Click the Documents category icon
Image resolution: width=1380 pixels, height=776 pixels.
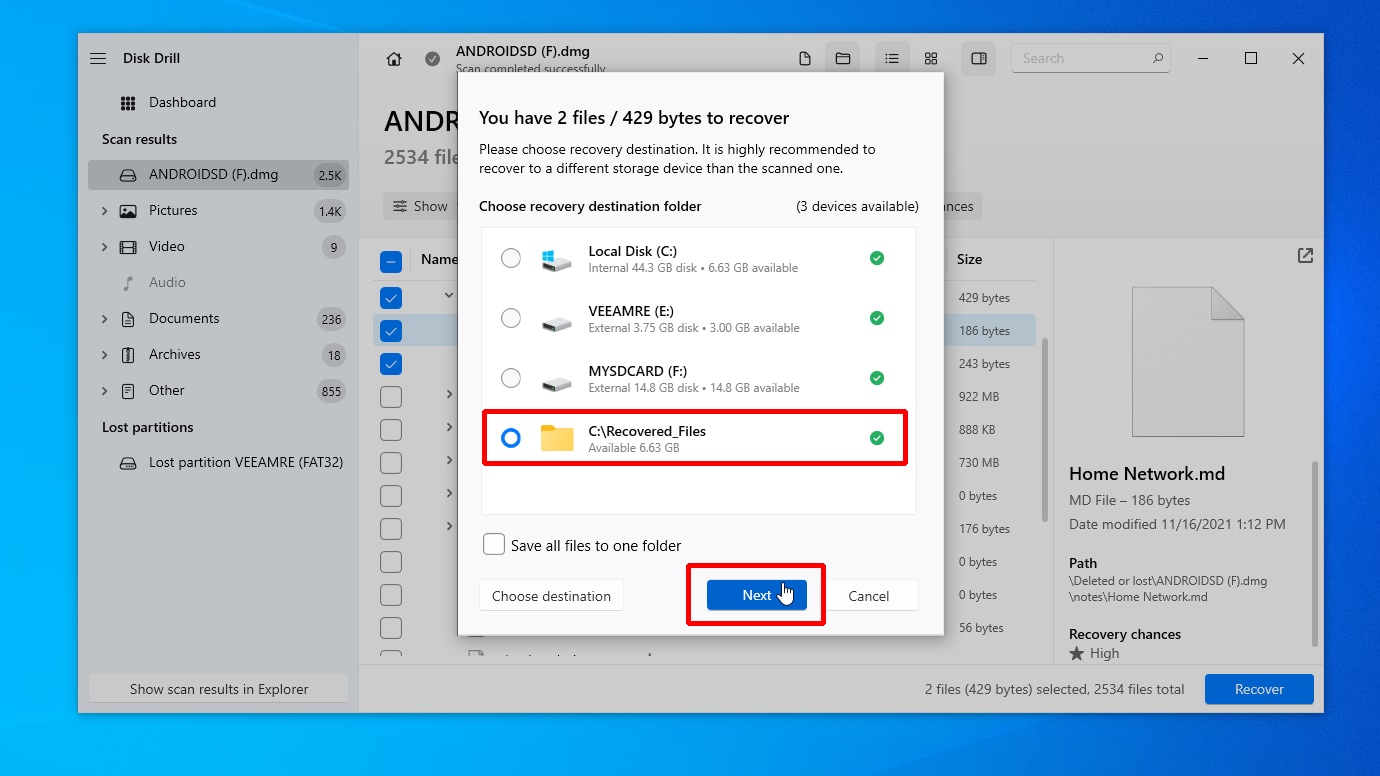pos(128,319)
